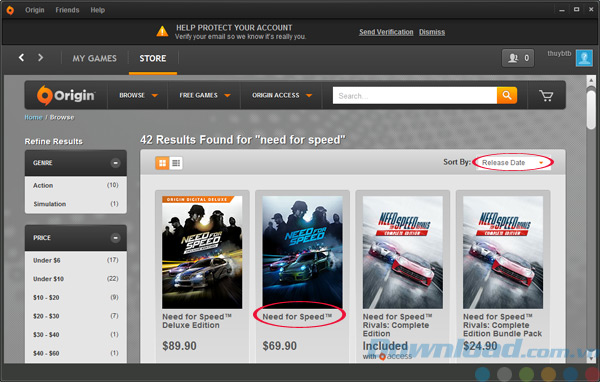
Task: Switch to the My Games tab
Action: click(x=95, y=58)
